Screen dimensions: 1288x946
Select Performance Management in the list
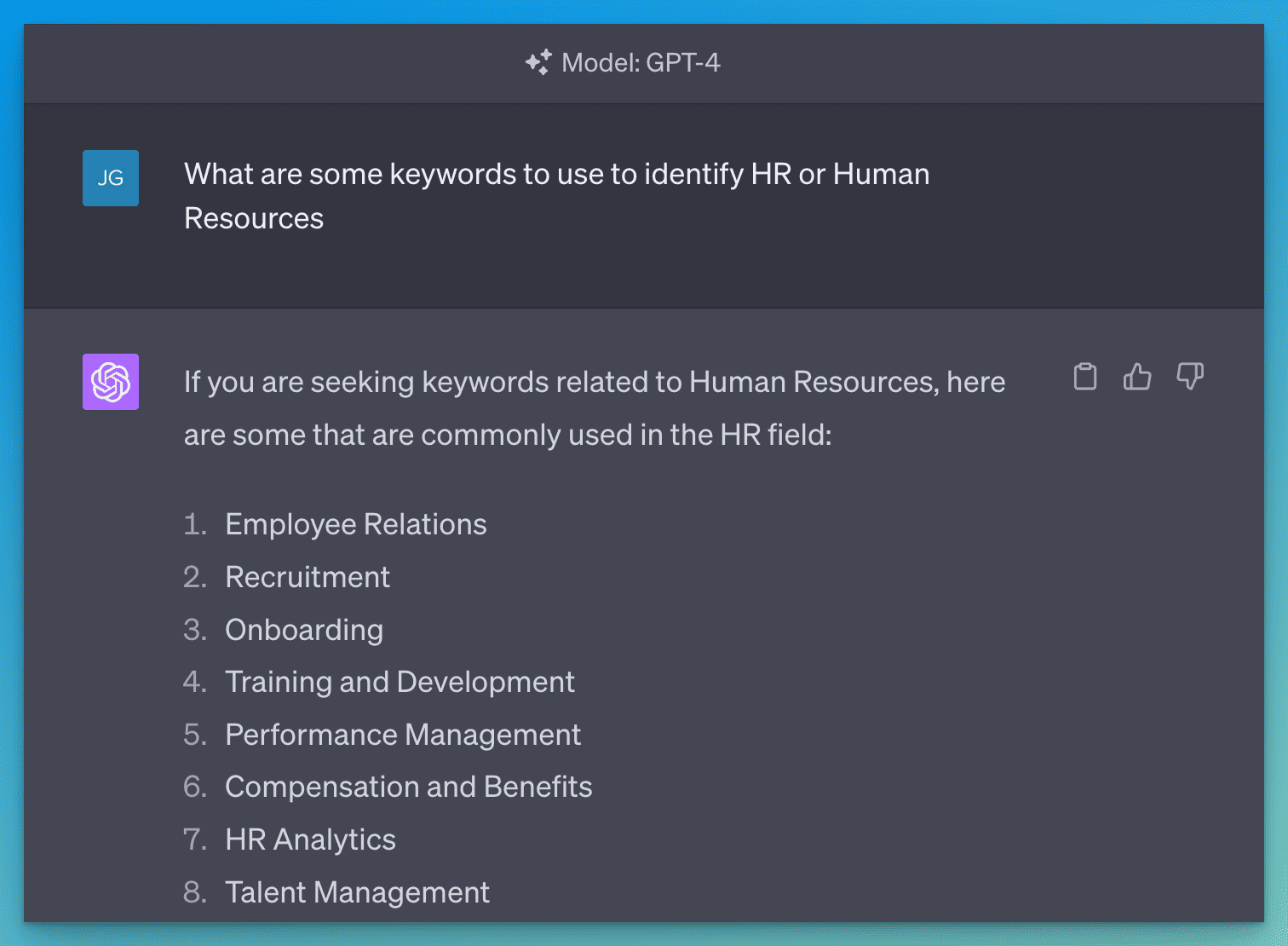402,735
